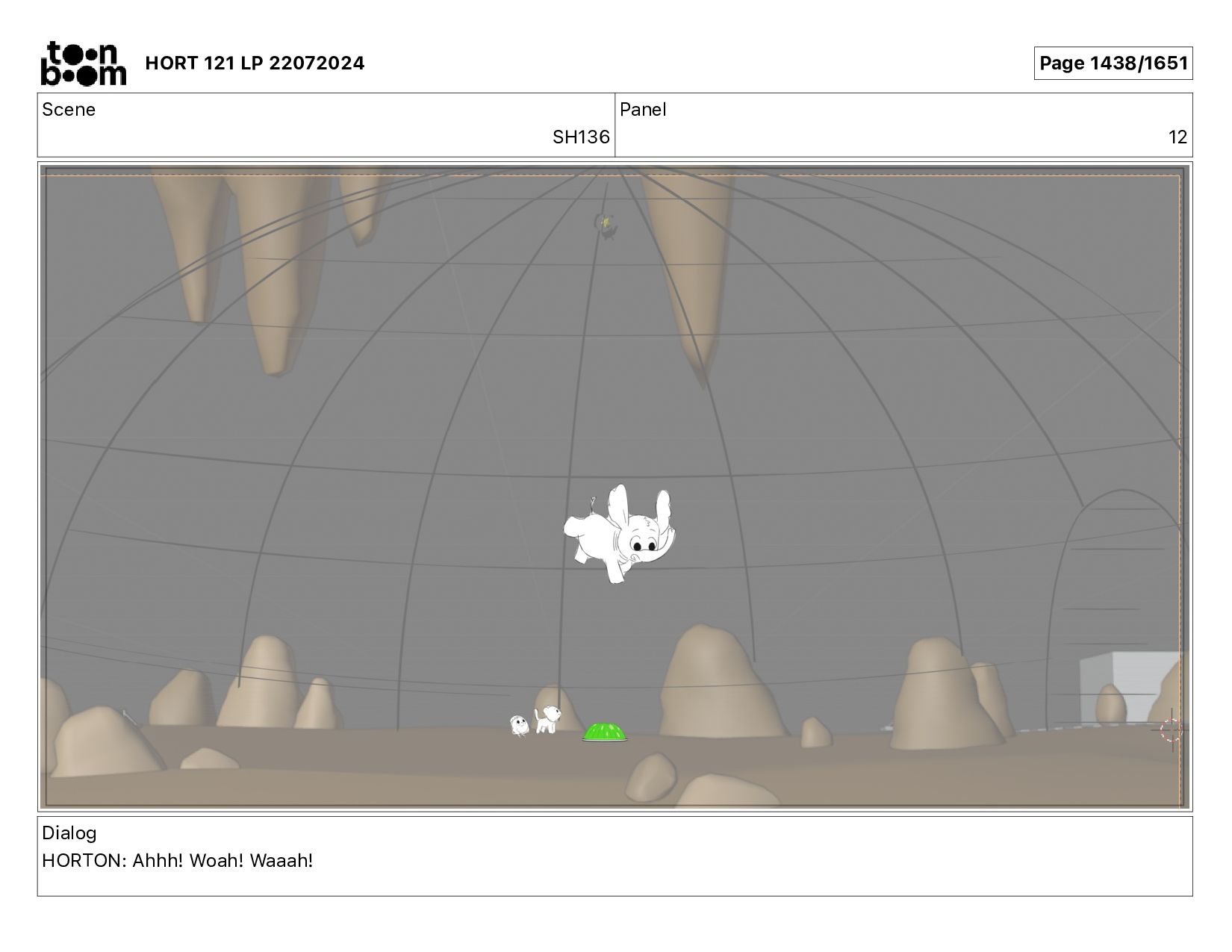Click the 'Panel' label
The height and width of the screenshot is (952, 1232).
pyautogui.click(x=643, y=110)
